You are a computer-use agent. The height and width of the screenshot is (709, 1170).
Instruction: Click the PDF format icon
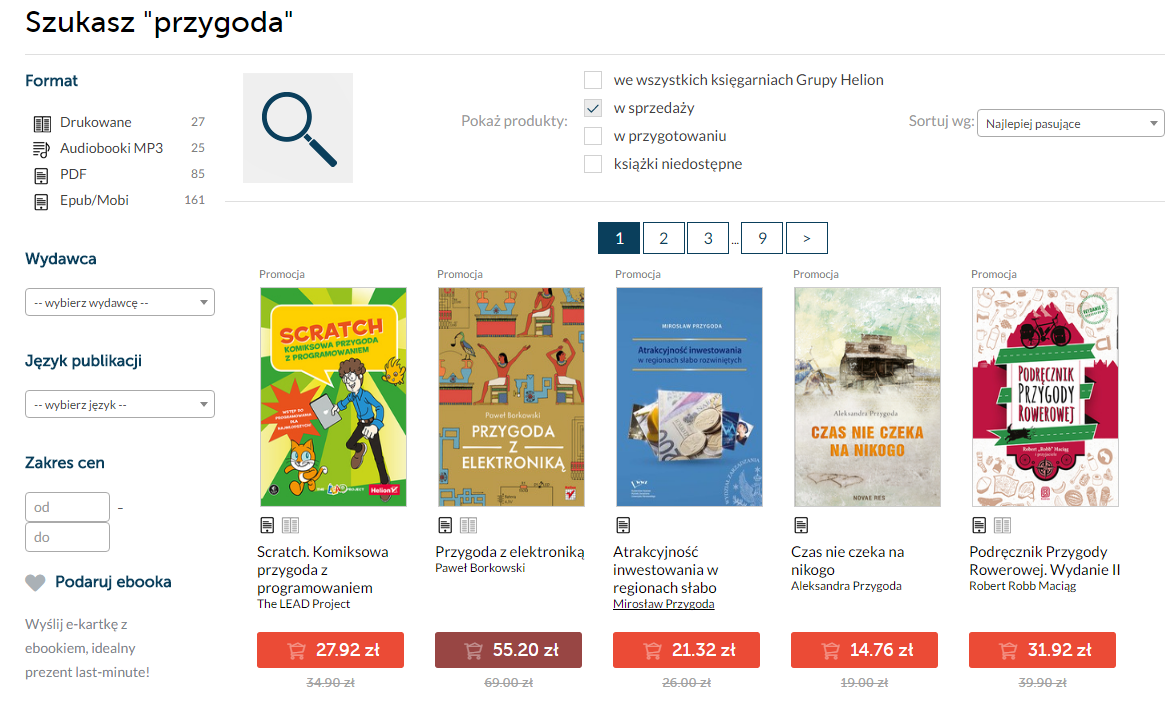pos(41,175)
